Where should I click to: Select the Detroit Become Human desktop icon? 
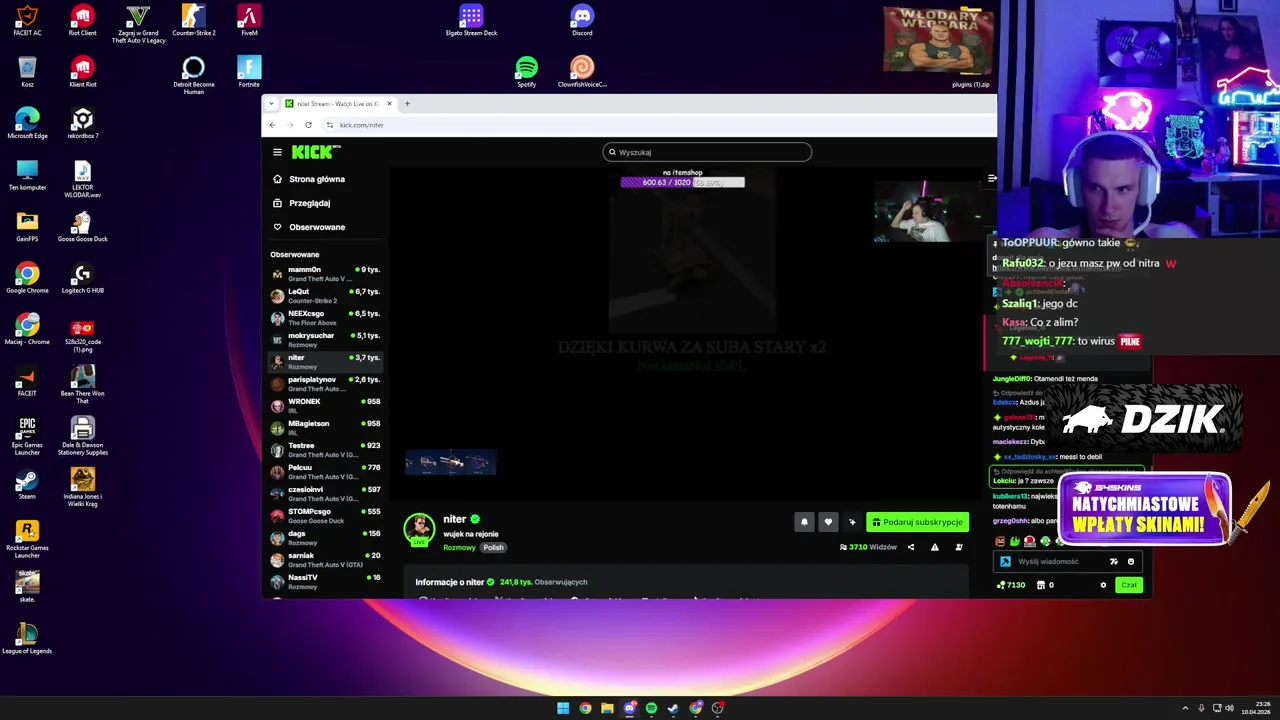(194, 75)
